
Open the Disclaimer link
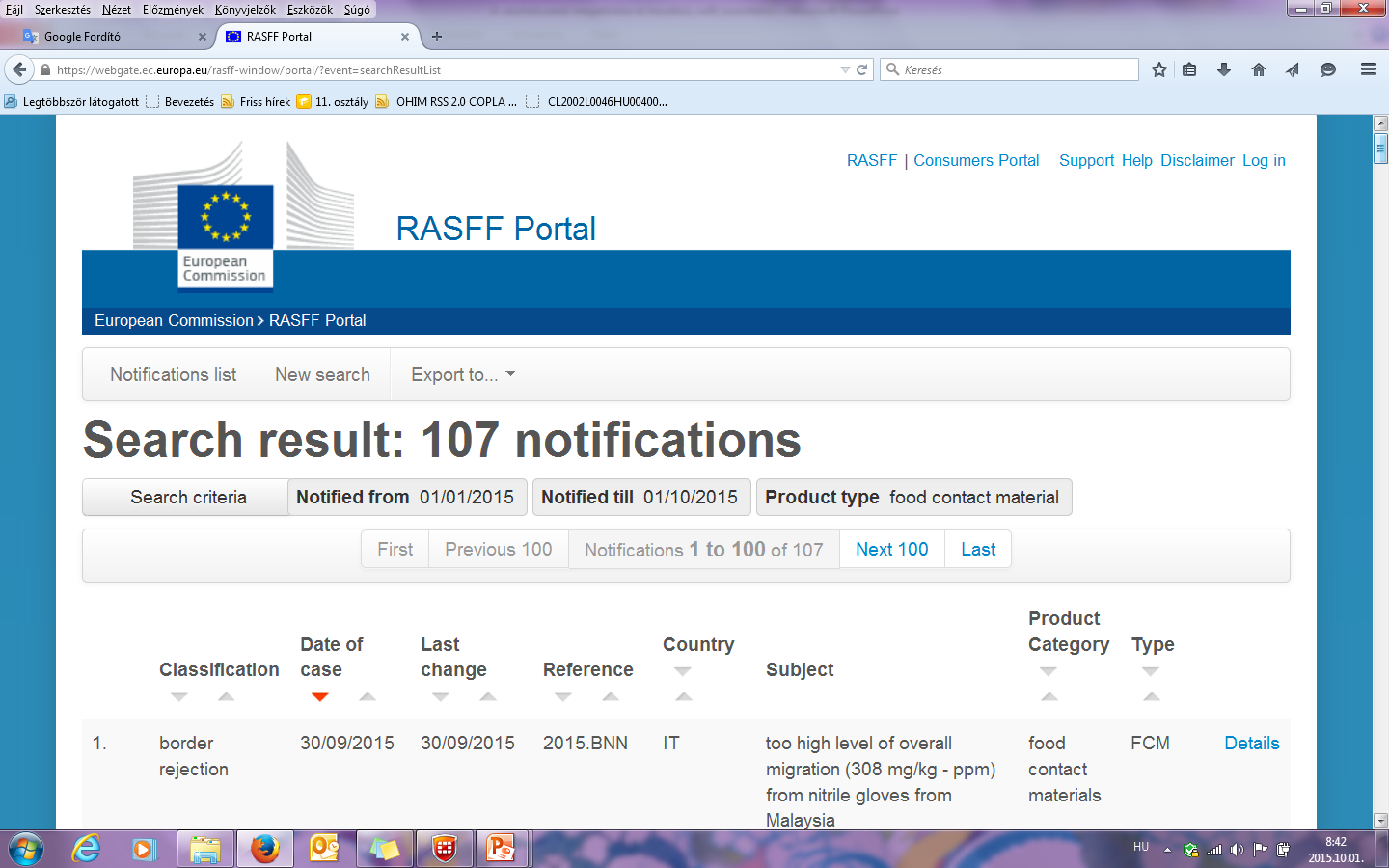[1197, 160]
